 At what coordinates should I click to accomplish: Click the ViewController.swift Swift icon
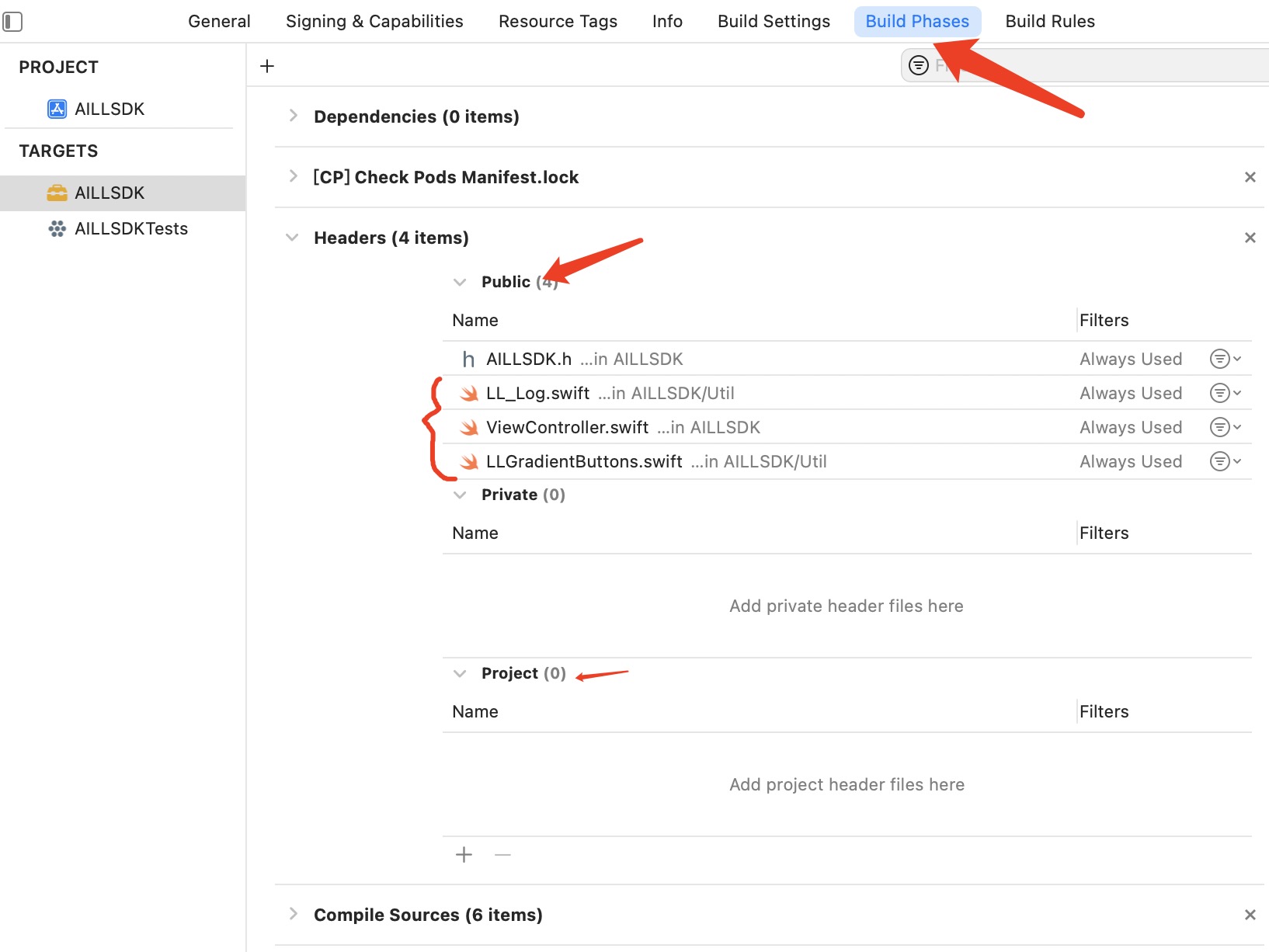tap(469, 428)
